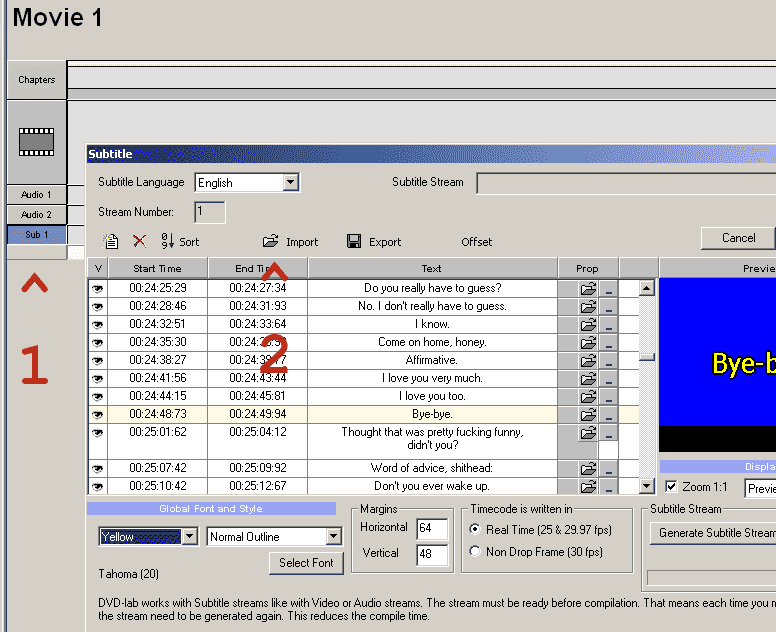This screenshot has width=776, height=632.
Task: Select Real Time (25 & 29.97 fps) timecode
Action: tap(475, 529)
